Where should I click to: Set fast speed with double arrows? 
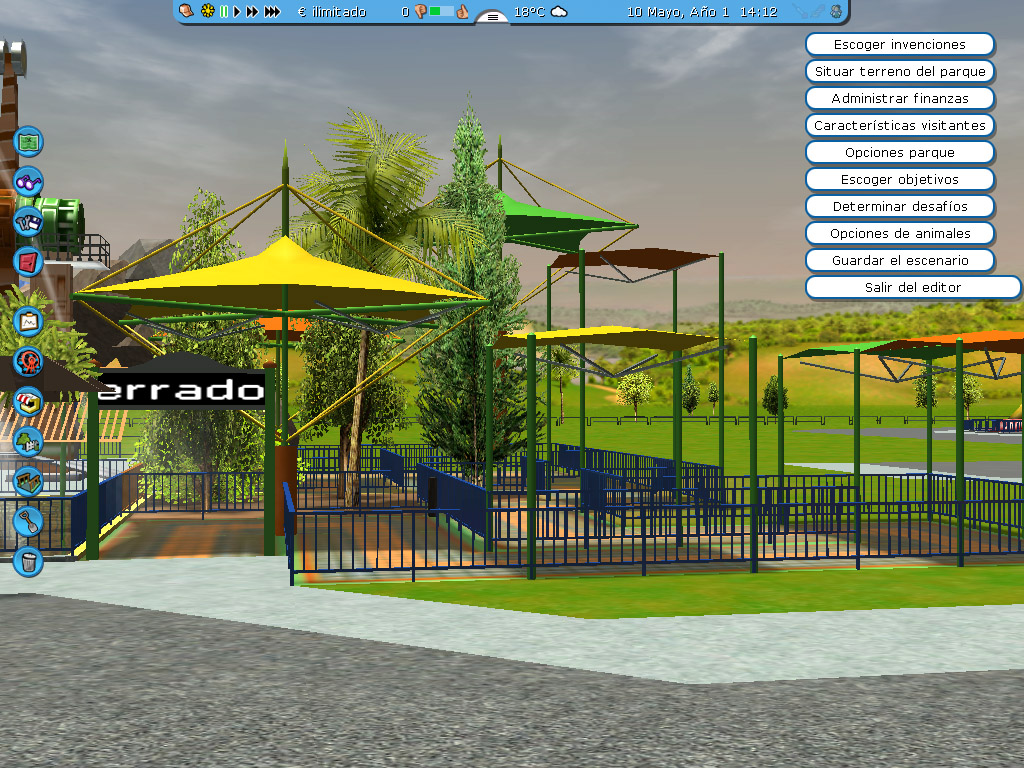pos(252,11)
